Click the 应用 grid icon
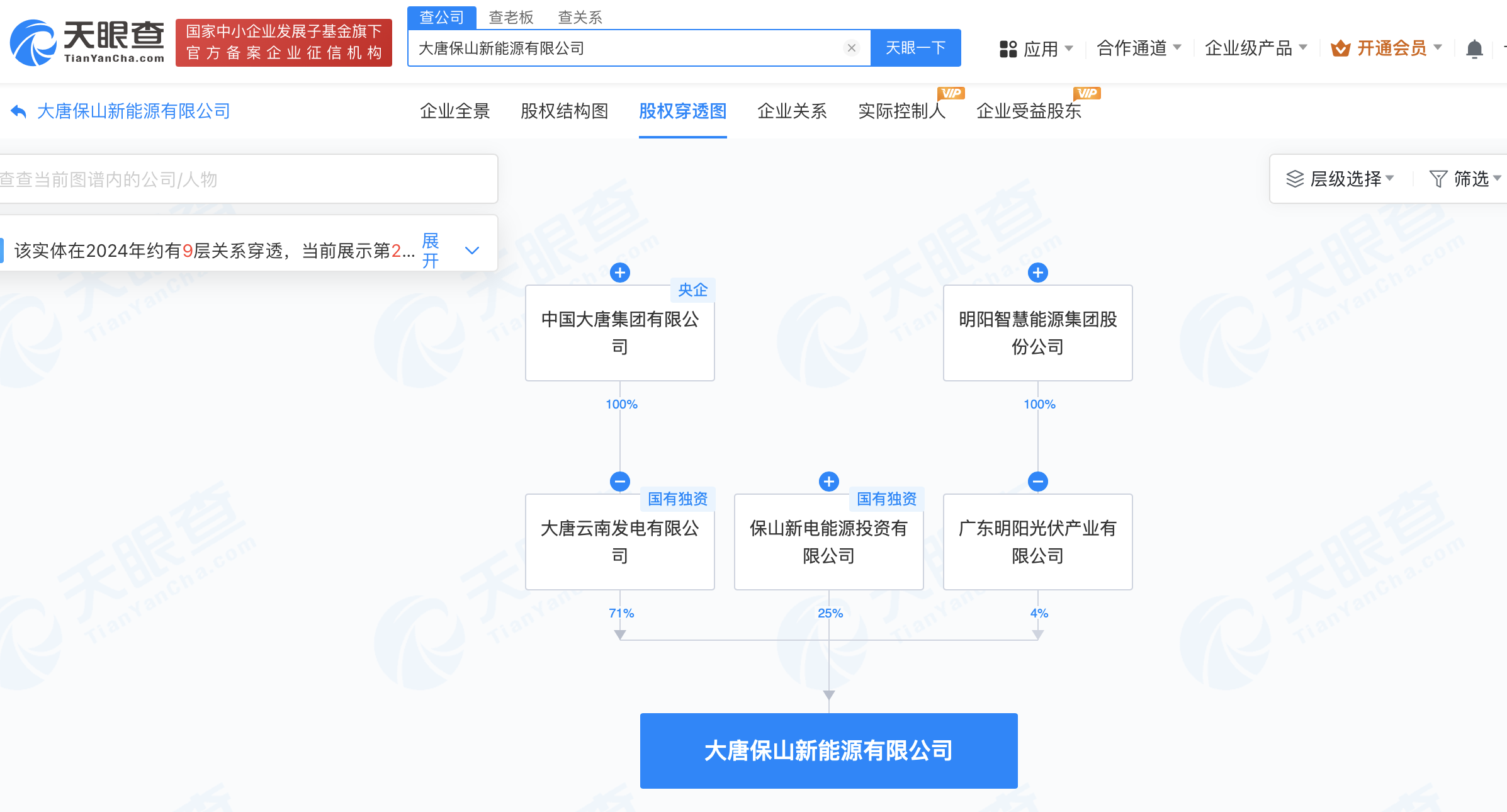This screenshot has height=812, width=1507. click(1008, 49)
